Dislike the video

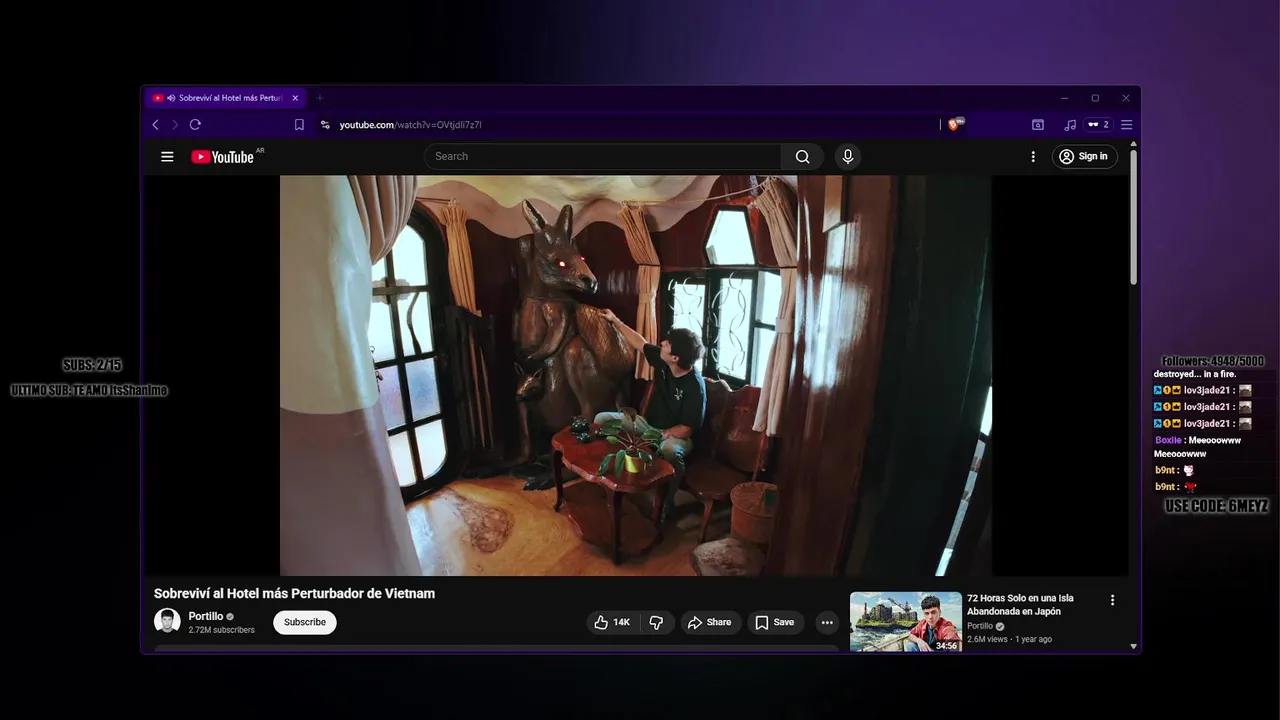pyautogui.click(x=656, y=622)
